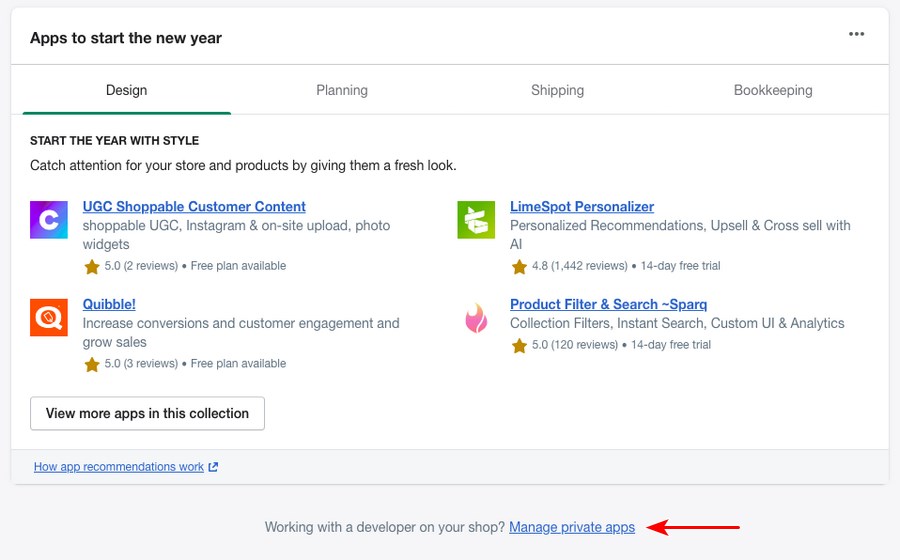Click 'Working with a developer on your shop?' text

click(385, 527)
